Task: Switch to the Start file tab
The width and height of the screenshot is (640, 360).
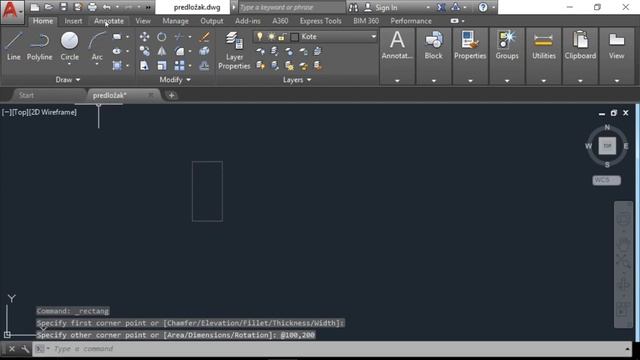Action: click(x=27, y=95)
